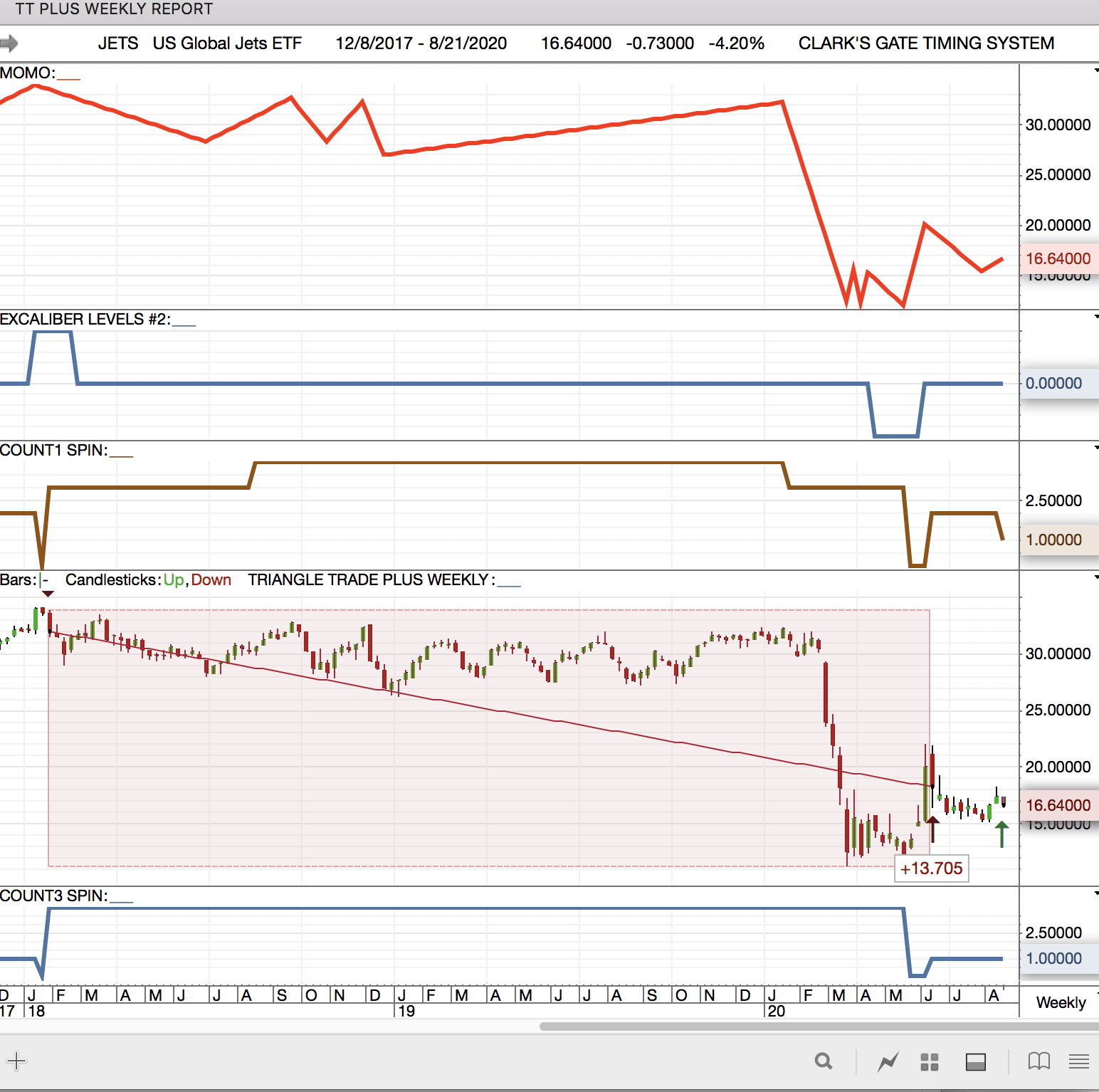The width and height of the screenshot is (1099, 1092).
Task: Click the horizontal chart scrollbar
Action: tap(819, 1027)
